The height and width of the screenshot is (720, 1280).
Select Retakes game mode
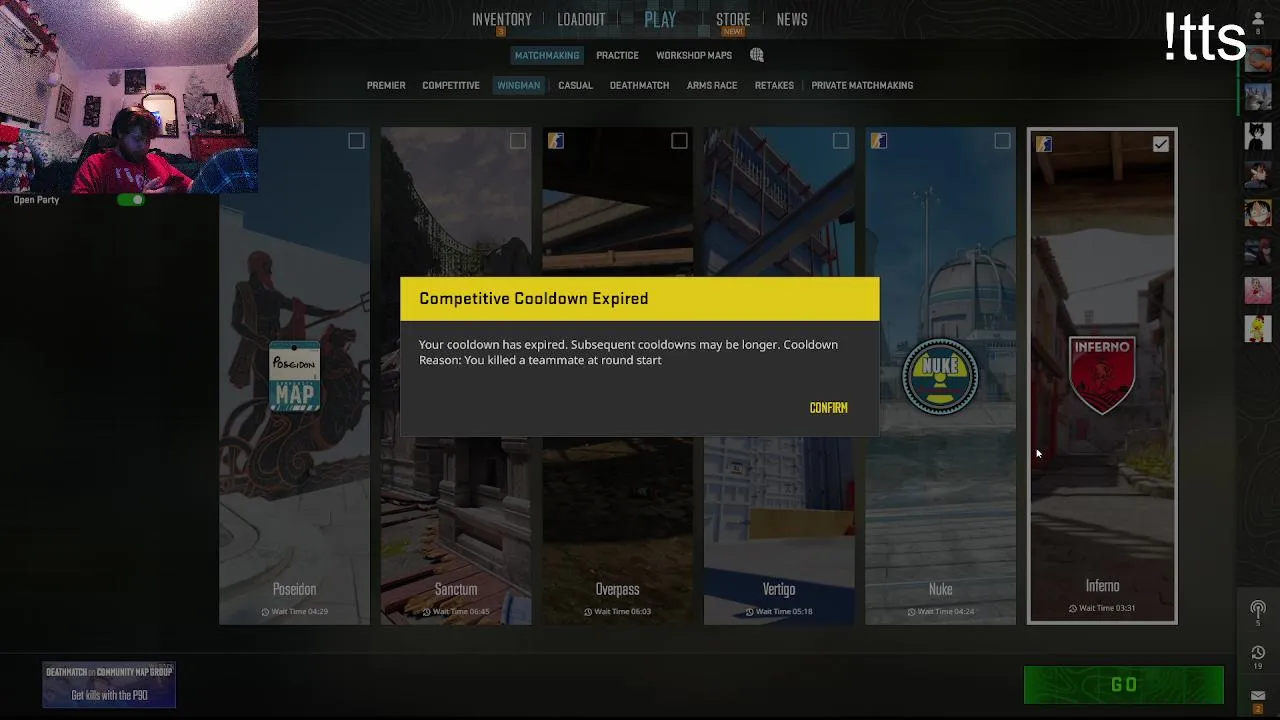tap(774, 85)
